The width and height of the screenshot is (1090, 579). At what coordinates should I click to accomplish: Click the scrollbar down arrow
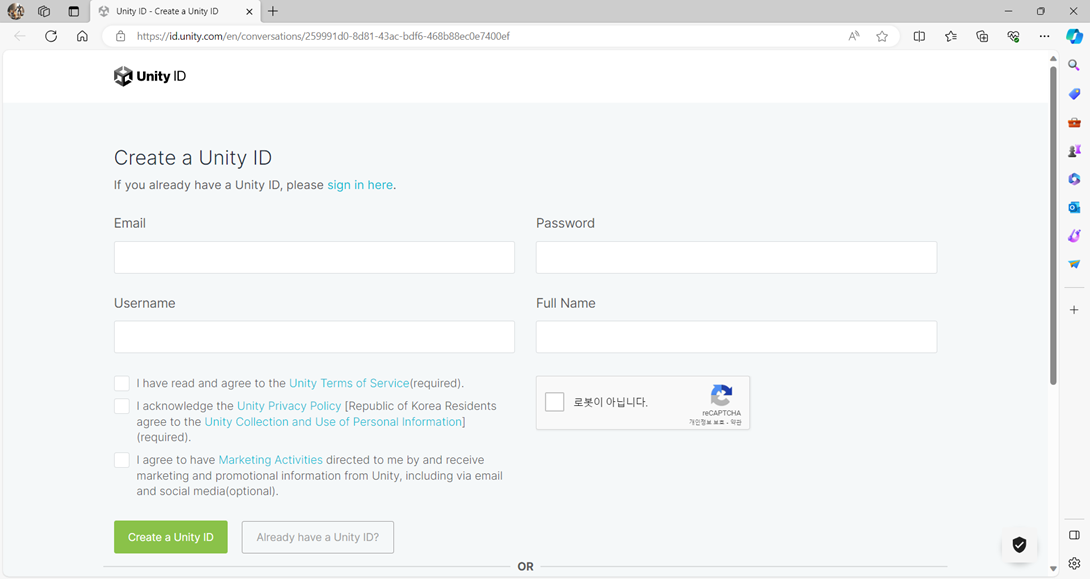coord(1053,569)
